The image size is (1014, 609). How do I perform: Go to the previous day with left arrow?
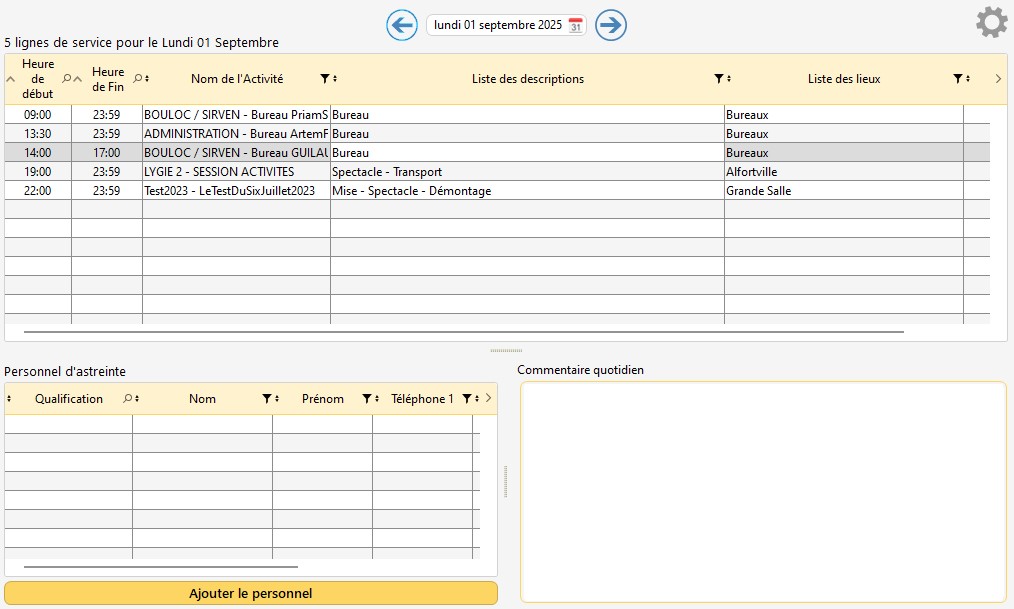tap(401, 25)
